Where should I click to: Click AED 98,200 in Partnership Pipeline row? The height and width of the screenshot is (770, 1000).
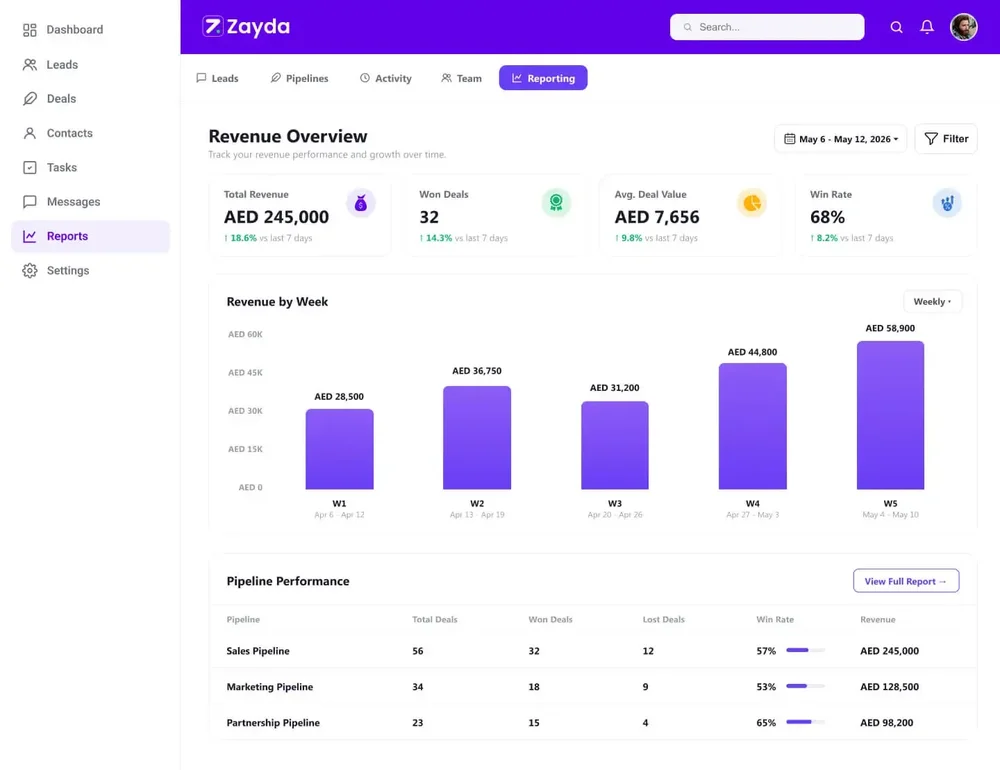[886, 723]
